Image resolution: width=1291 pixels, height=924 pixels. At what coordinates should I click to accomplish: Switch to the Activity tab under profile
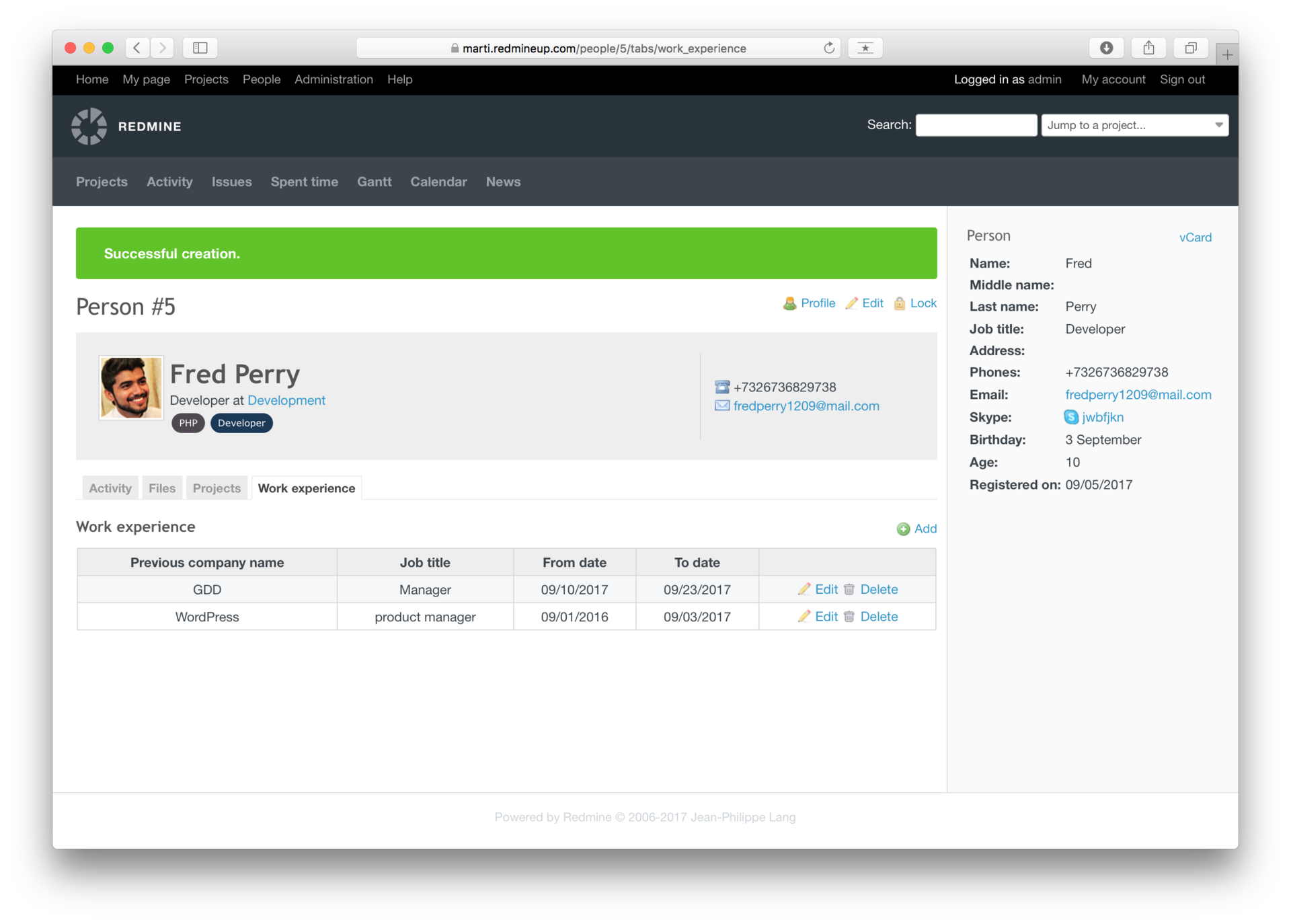[x=110, y=488]
